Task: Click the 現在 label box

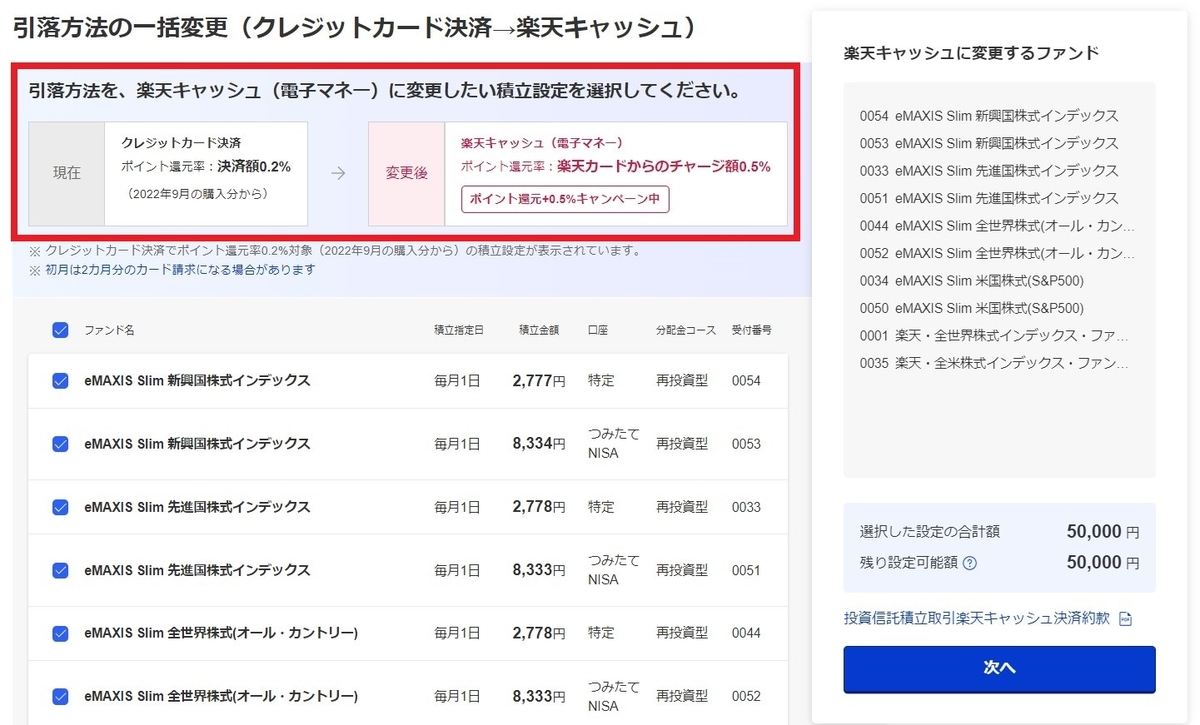Action: (x=67, y=173)
